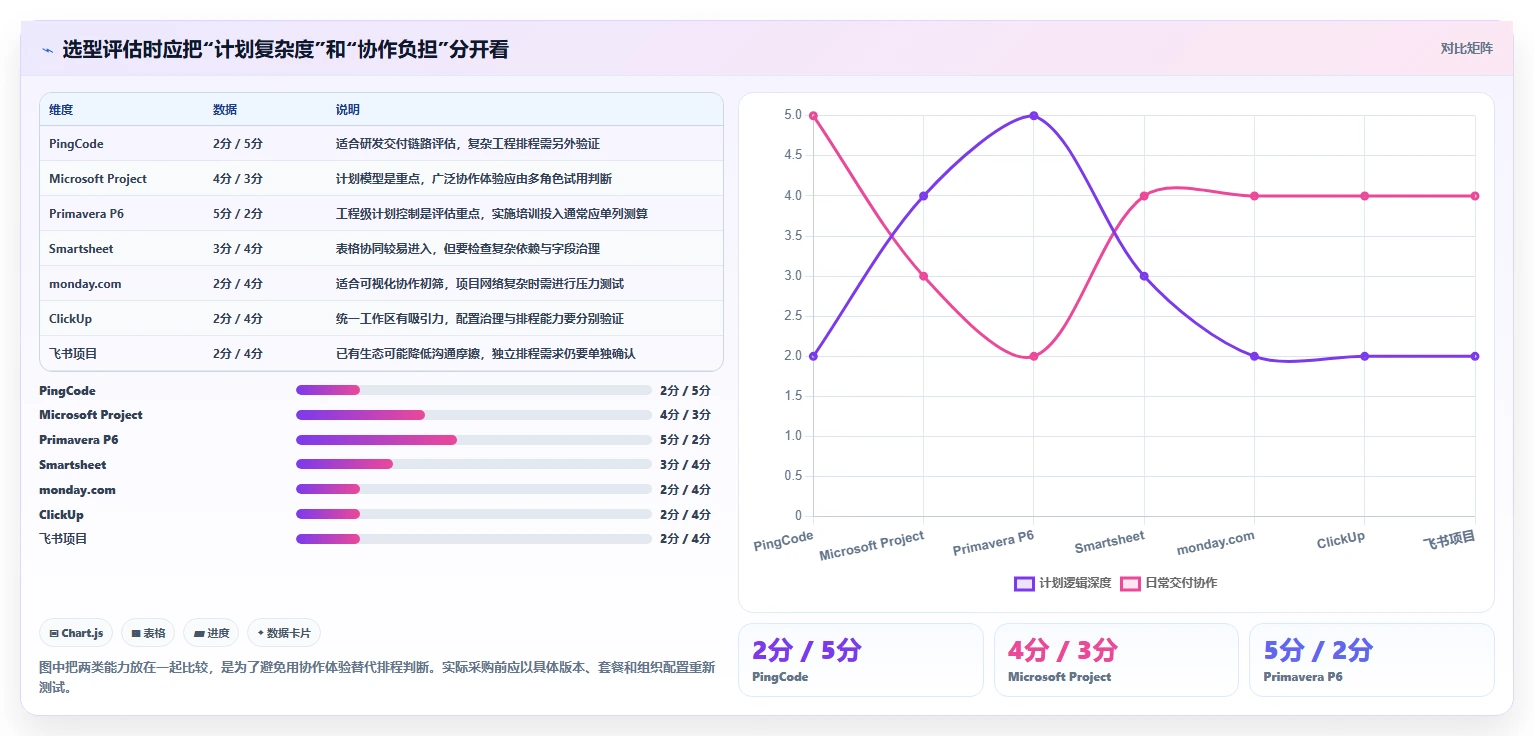Click the monday.com label on the chart axis
Image resolution: width=1534 pixels, height=736 pixels.
click(1216, 543)
